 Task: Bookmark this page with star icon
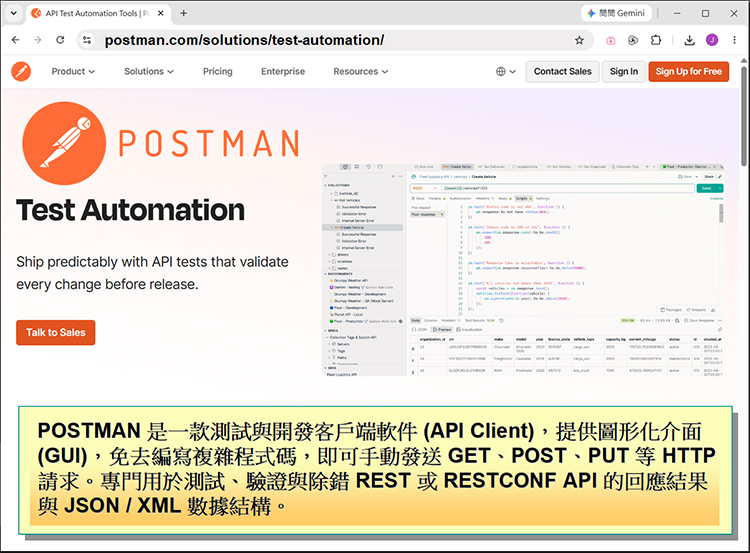coord(579,40)
